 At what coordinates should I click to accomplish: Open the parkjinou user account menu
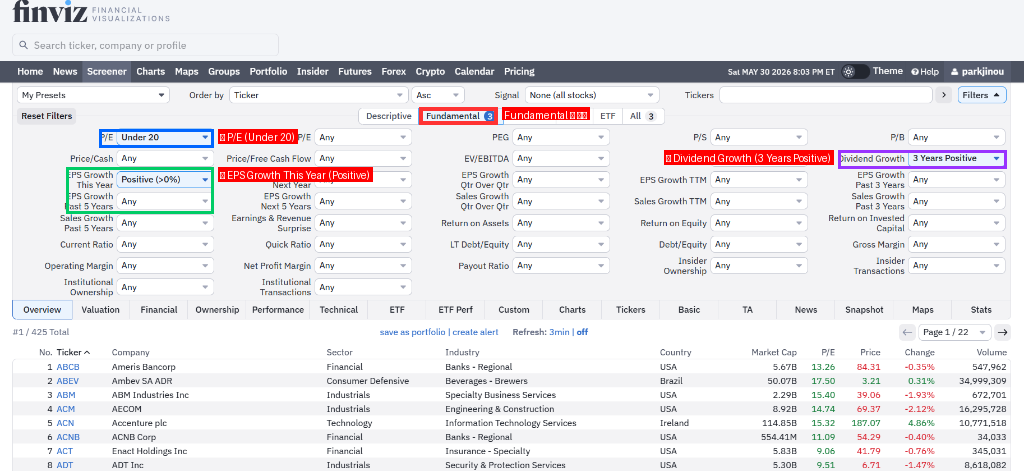[978, 72]
